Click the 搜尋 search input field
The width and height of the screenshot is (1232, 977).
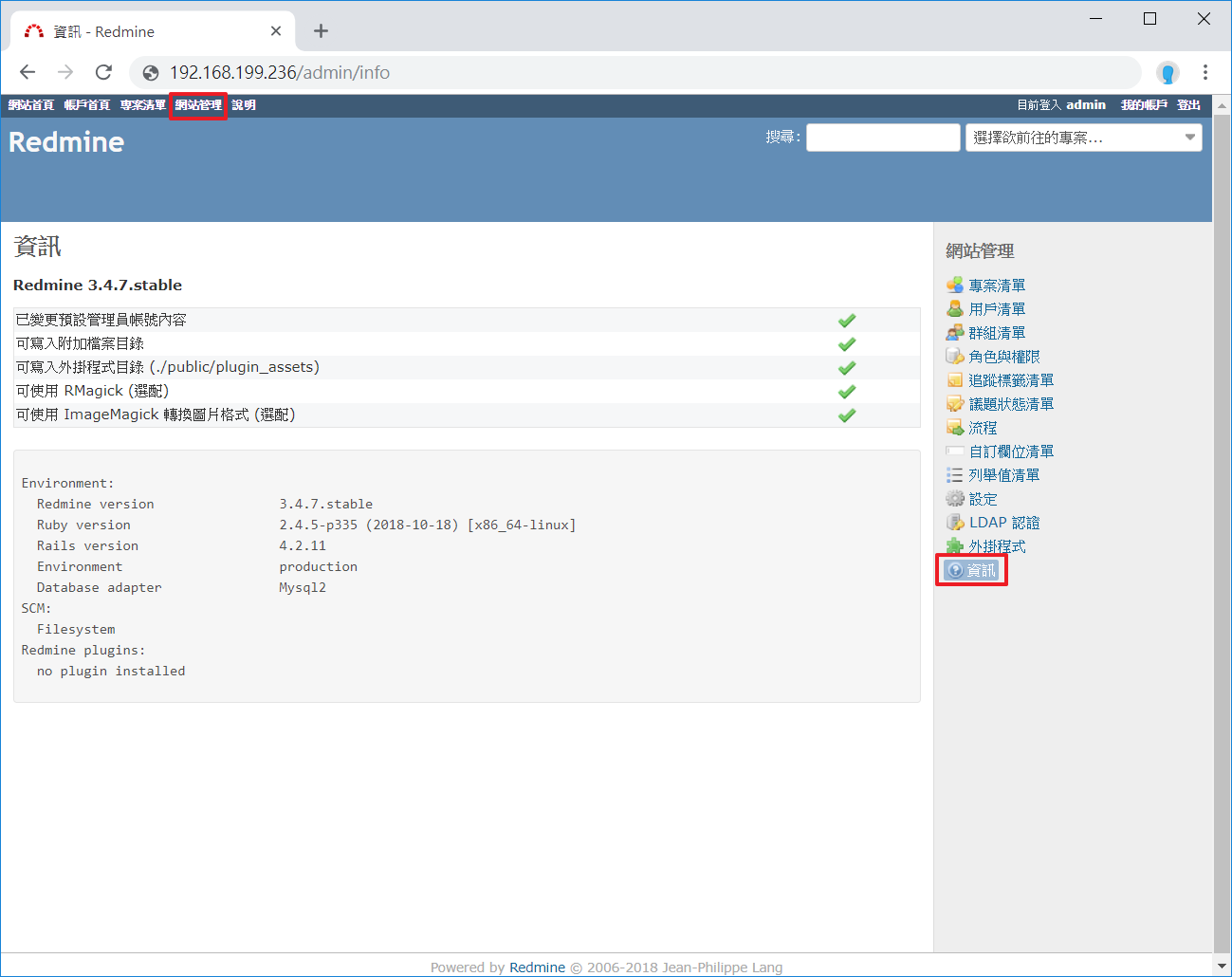(883, 138)
